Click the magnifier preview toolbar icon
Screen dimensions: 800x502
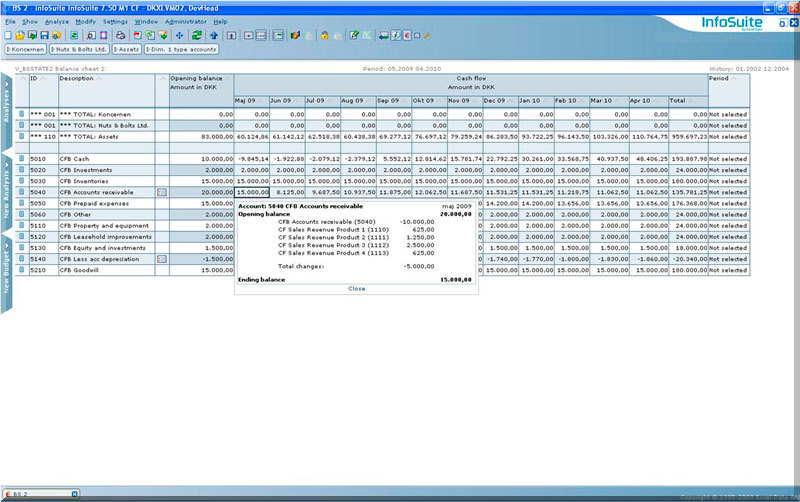coord(91,35)
